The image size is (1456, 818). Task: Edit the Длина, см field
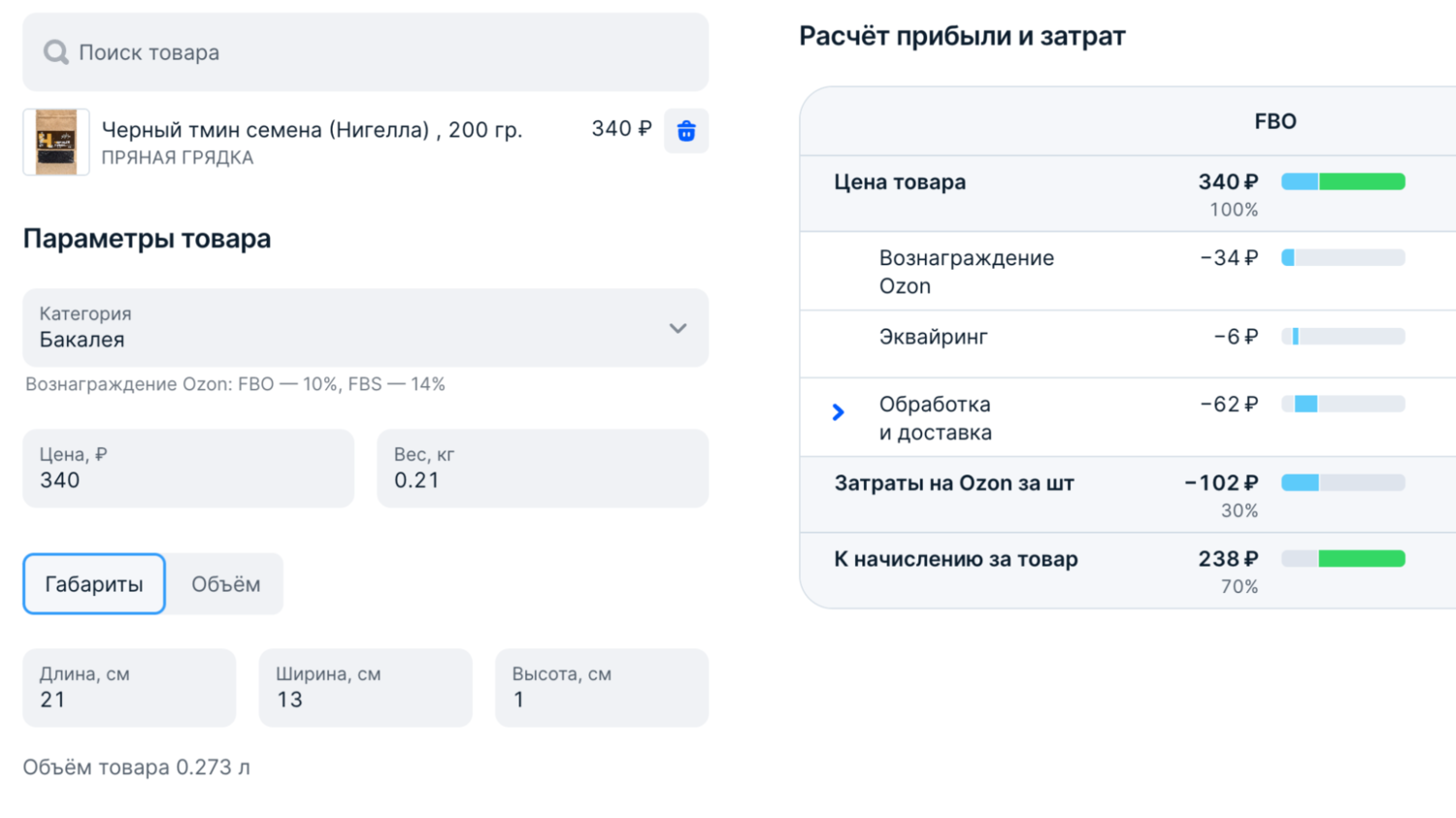(129, 688)
